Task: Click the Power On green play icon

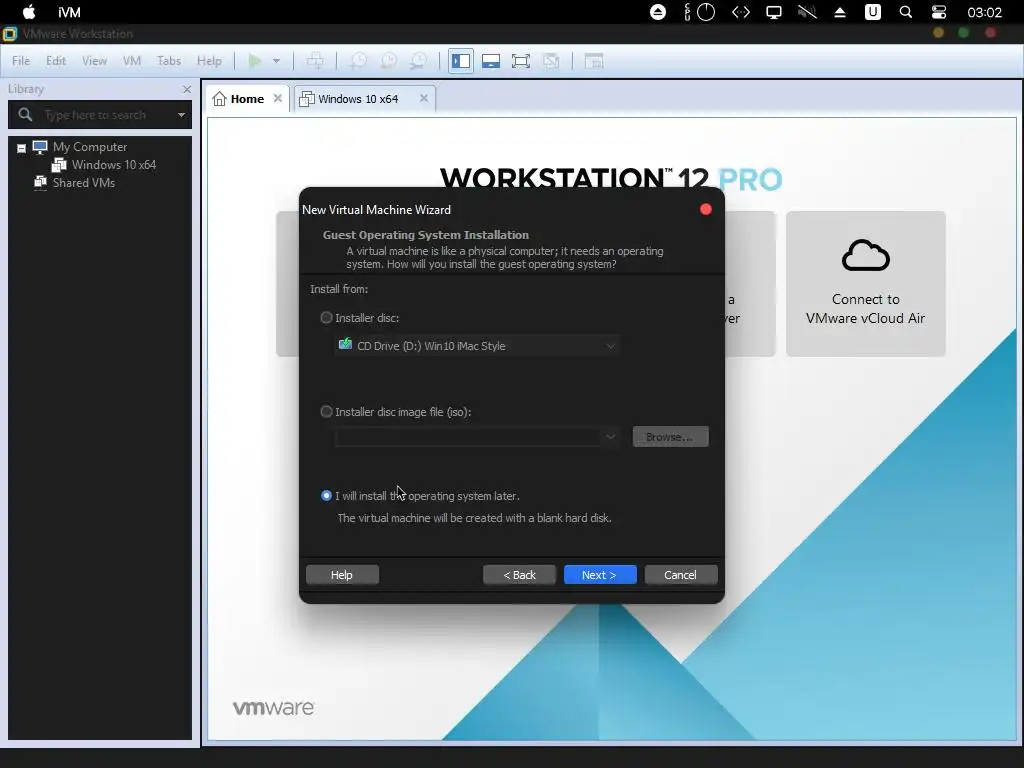Action: 255,61
